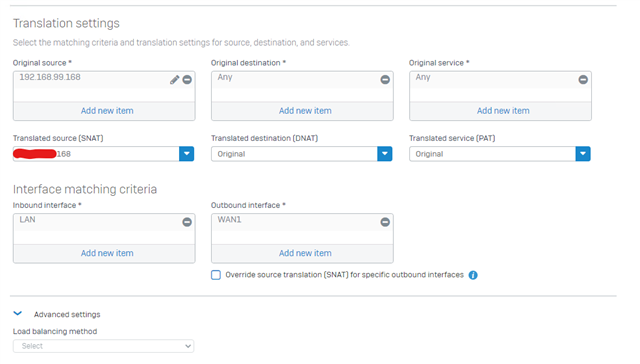
Task: Open Translated source (SNAT) dropdown
Action: [187, 154]
